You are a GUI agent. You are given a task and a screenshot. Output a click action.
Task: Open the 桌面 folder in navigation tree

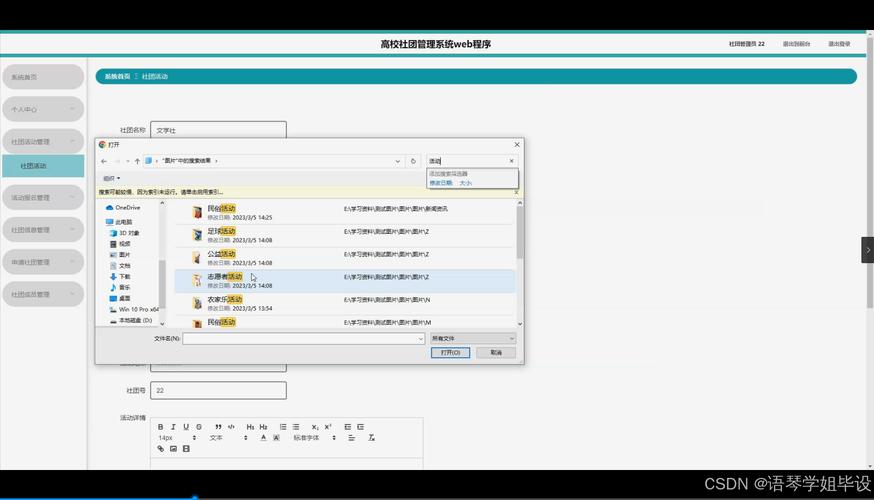tap(120, 298)
